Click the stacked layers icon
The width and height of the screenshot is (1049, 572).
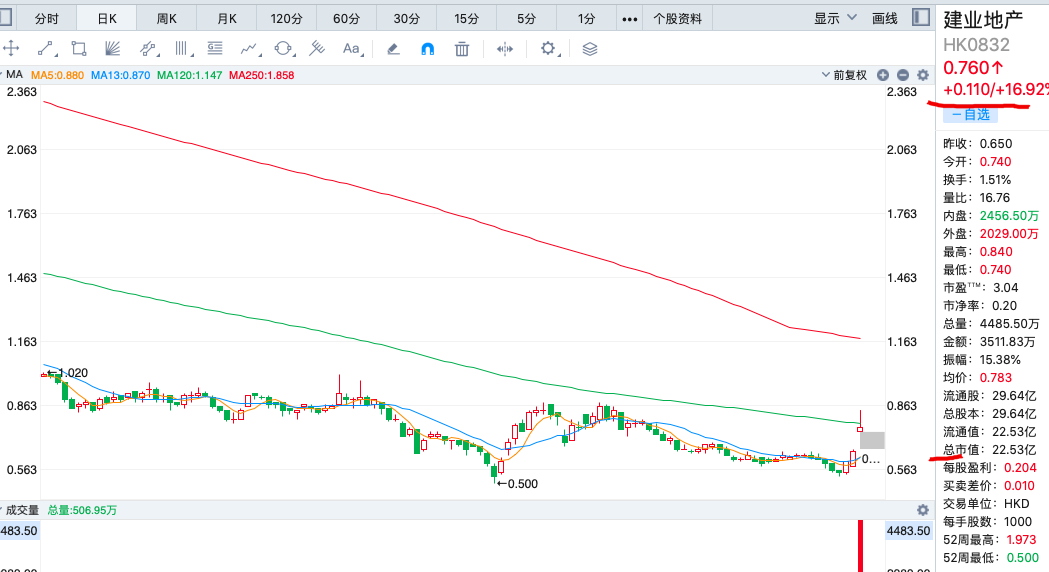point(589,49)
